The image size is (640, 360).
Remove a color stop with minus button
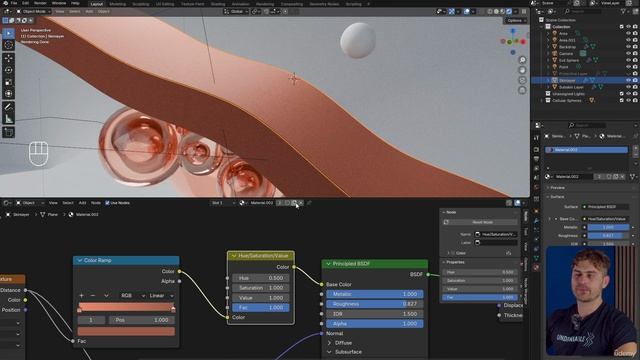point(93,296)
